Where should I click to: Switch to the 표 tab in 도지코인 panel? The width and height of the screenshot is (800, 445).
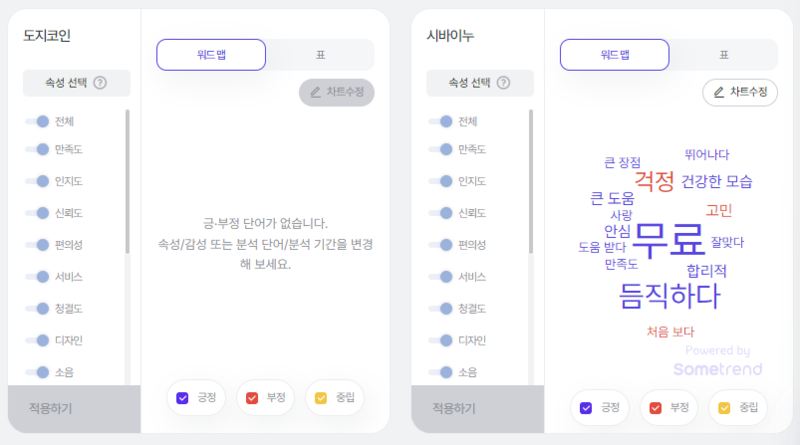320,55
